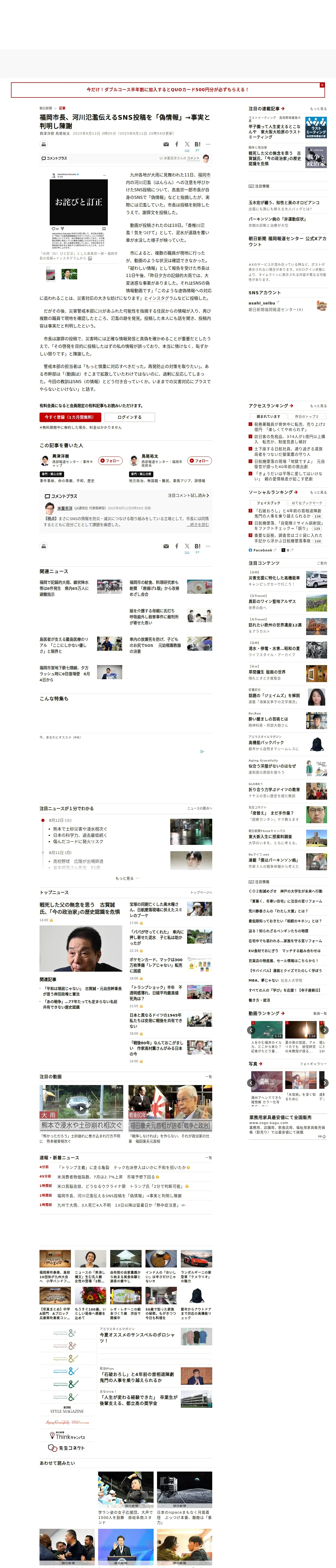336x1568 pixels.
Task: Advance video ranking carousel with right arrow
Action: point(324,1030)
